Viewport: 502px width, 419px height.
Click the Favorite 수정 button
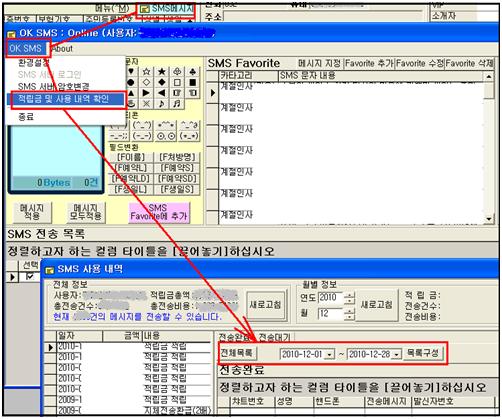click(x=420, y=63)
